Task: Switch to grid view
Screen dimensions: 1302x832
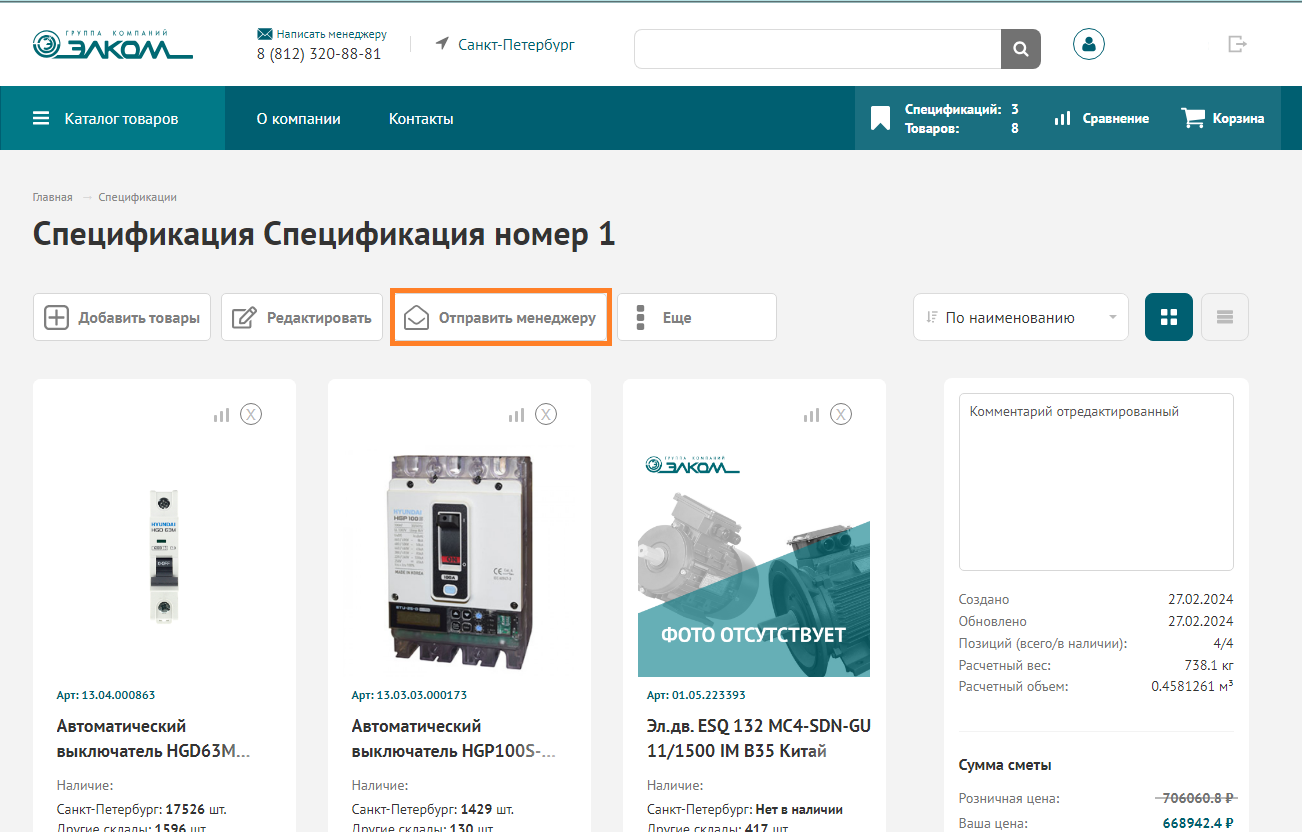Action: [x=1168, y=317]
